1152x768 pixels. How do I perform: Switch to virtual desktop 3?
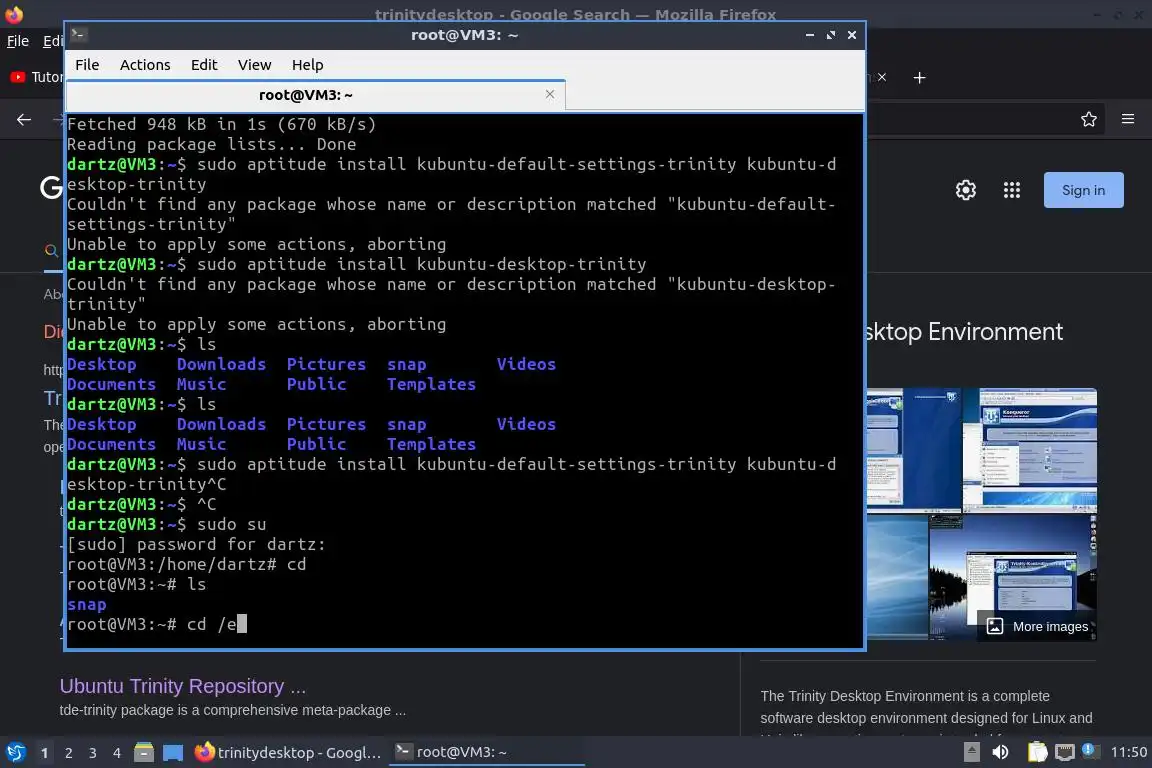(93, 753)
